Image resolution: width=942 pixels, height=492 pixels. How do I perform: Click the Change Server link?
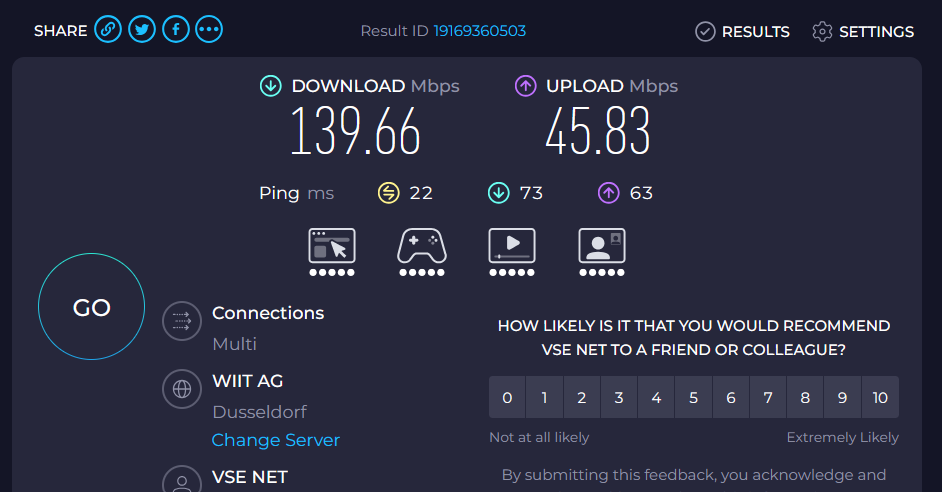(x=276, y=440)
